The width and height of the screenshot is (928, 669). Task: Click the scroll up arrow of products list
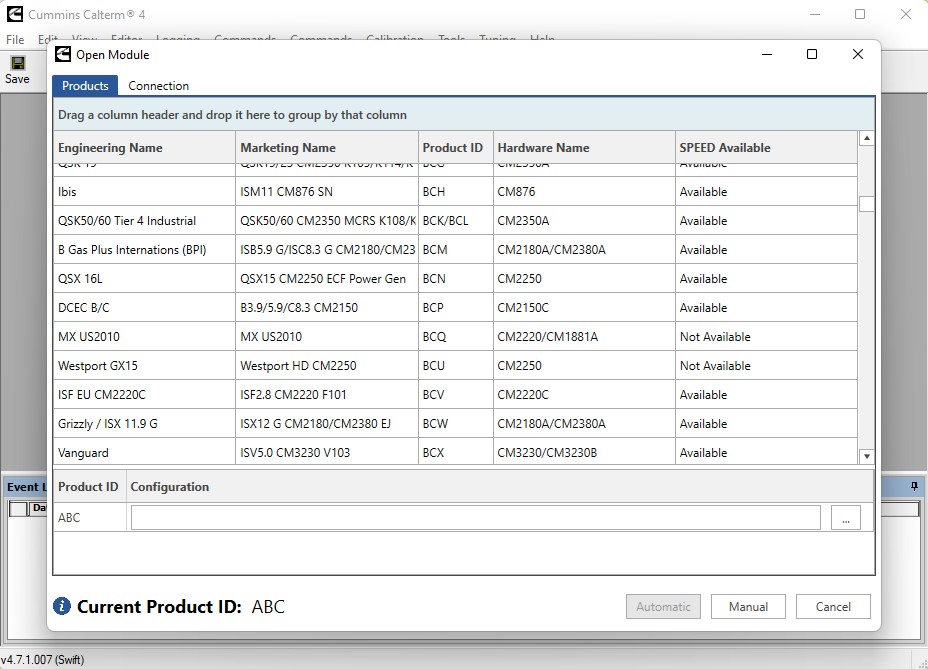(866, 139)
